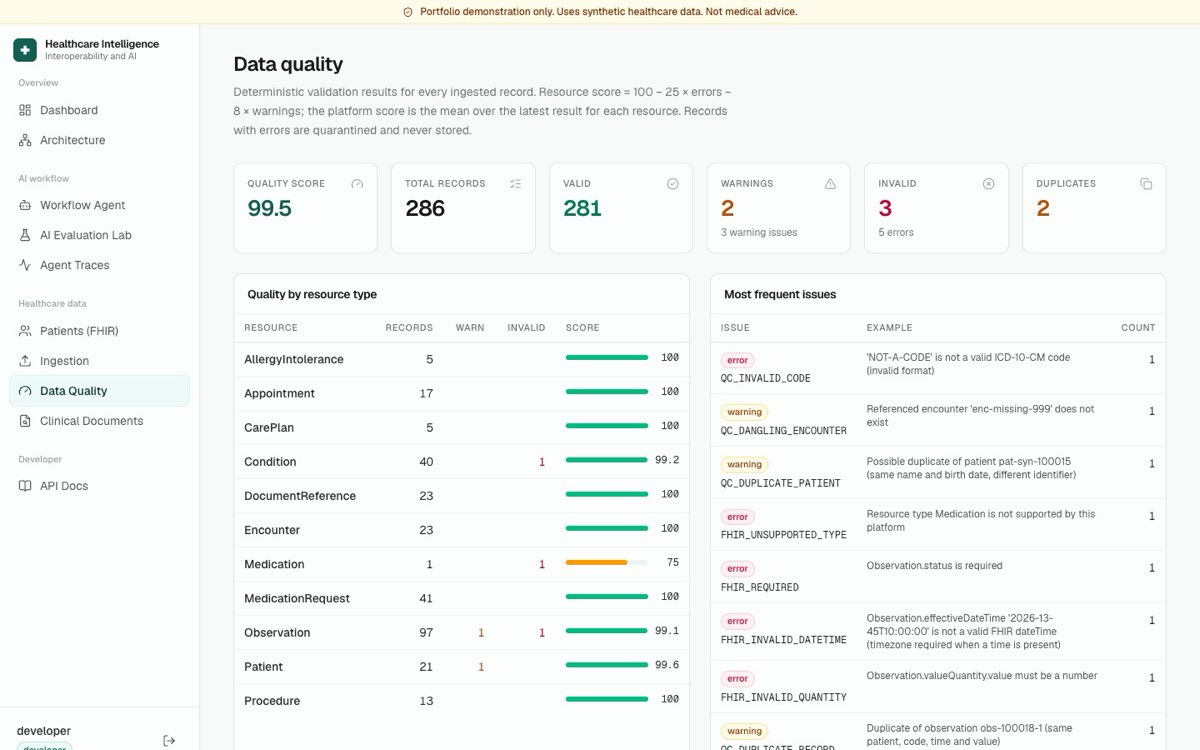1200x750 pixels.
Task: Click the Clinical Documents file icon
Action: click(25, 421)
